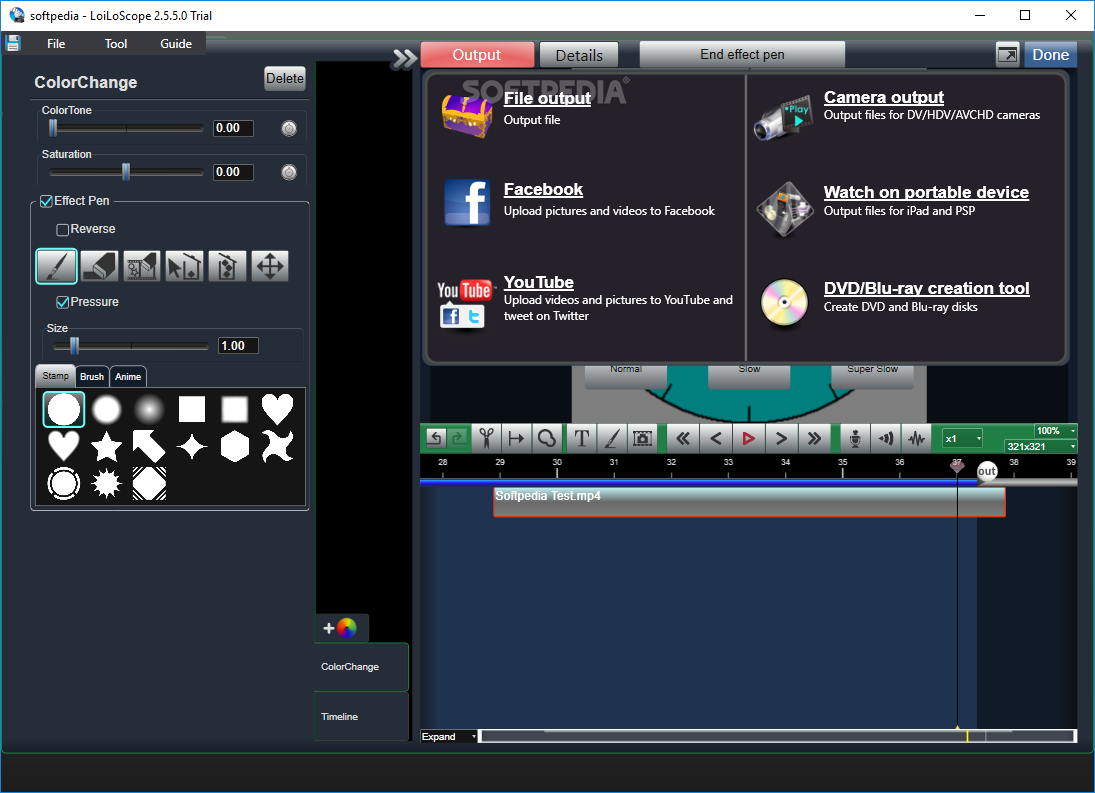Viewport: 1095px width, 793px height.
Task: Open Watch on portable device link
Action: (x=926, y=192)
